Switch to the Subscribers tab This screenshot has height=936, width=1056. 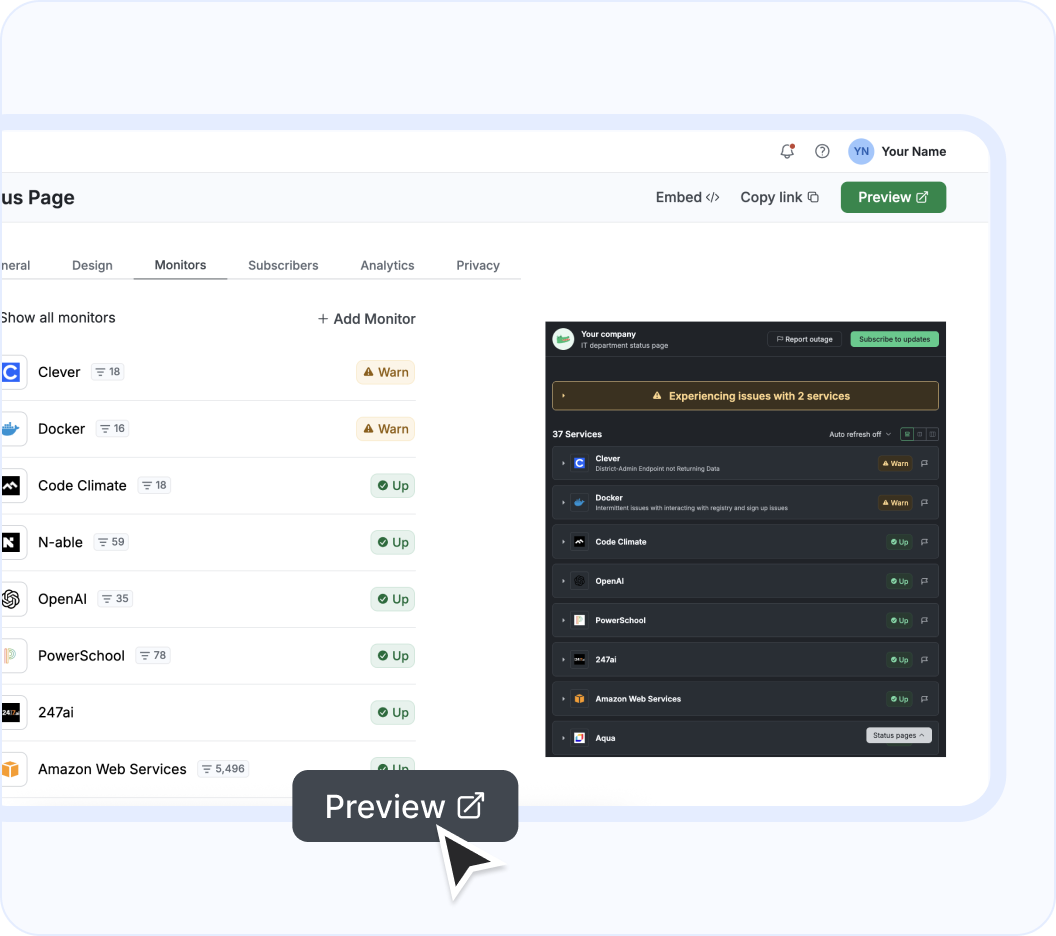click(x=283, y=265)
